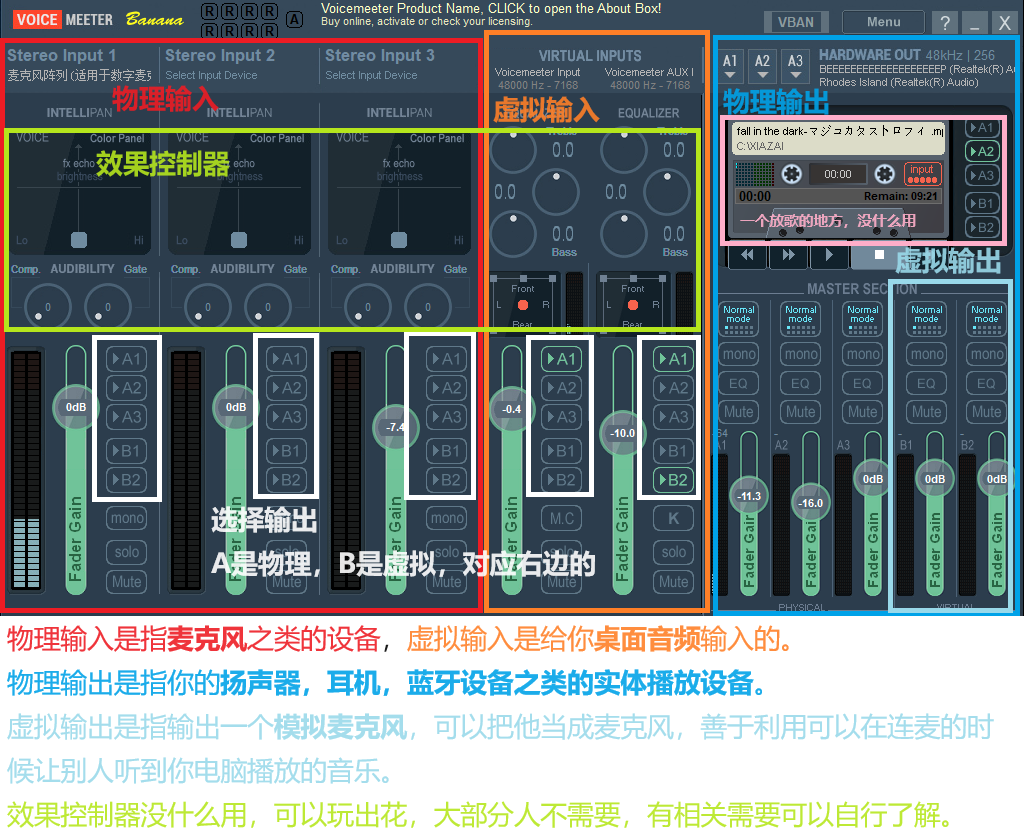Click the cassette file name display
Image resolution: width=1024 pixels, height=835 pixels.
click(x=840, y=138)
